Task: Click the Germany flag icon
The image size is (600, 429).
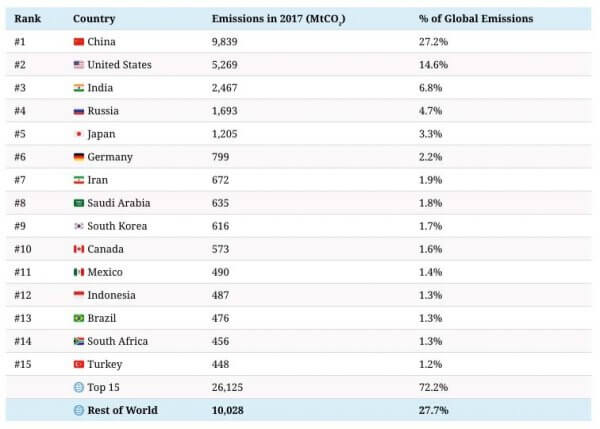Action: click(x=79, y=157)
